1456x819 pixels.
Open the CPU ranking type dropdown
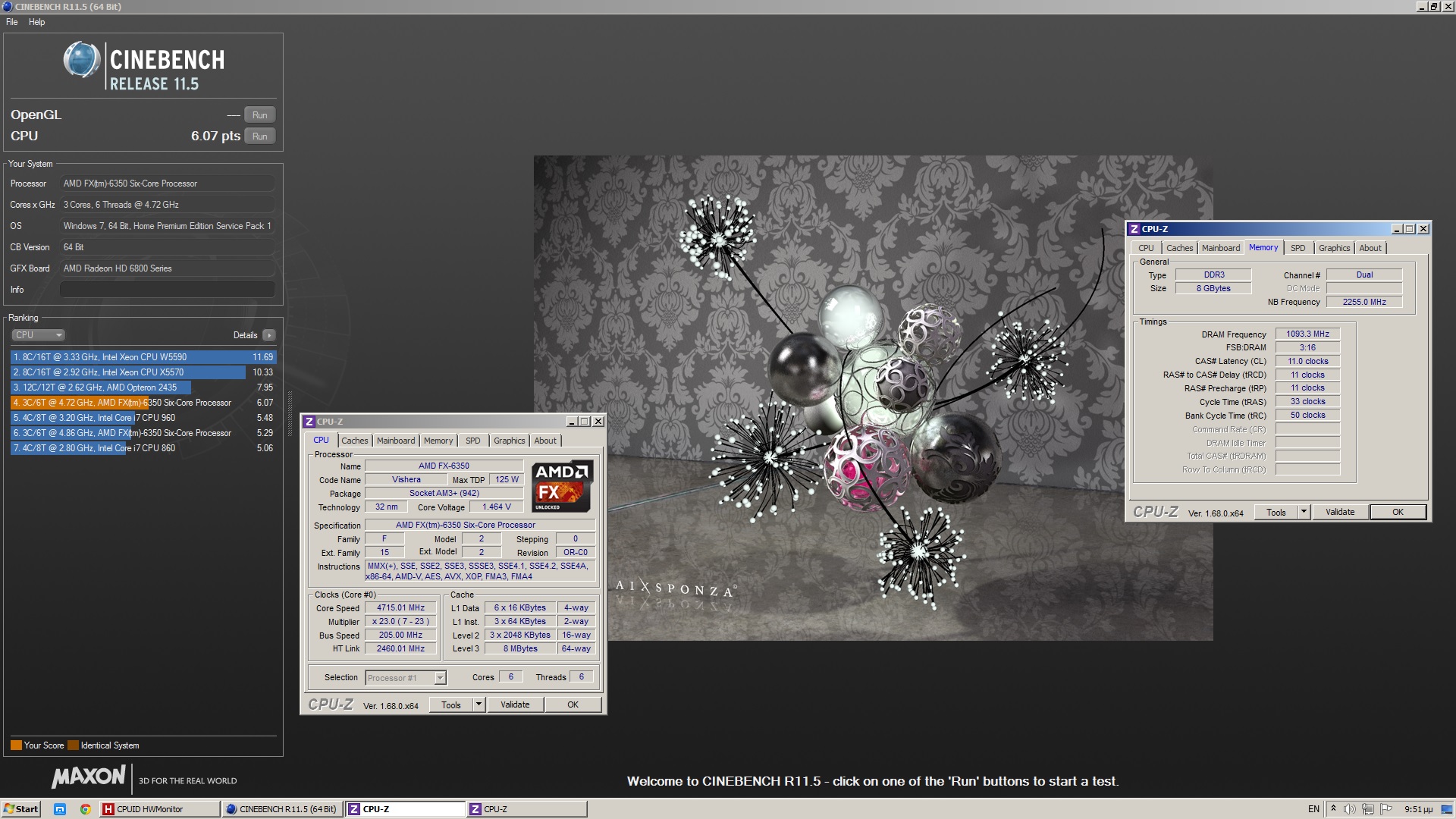coord(38,335)
